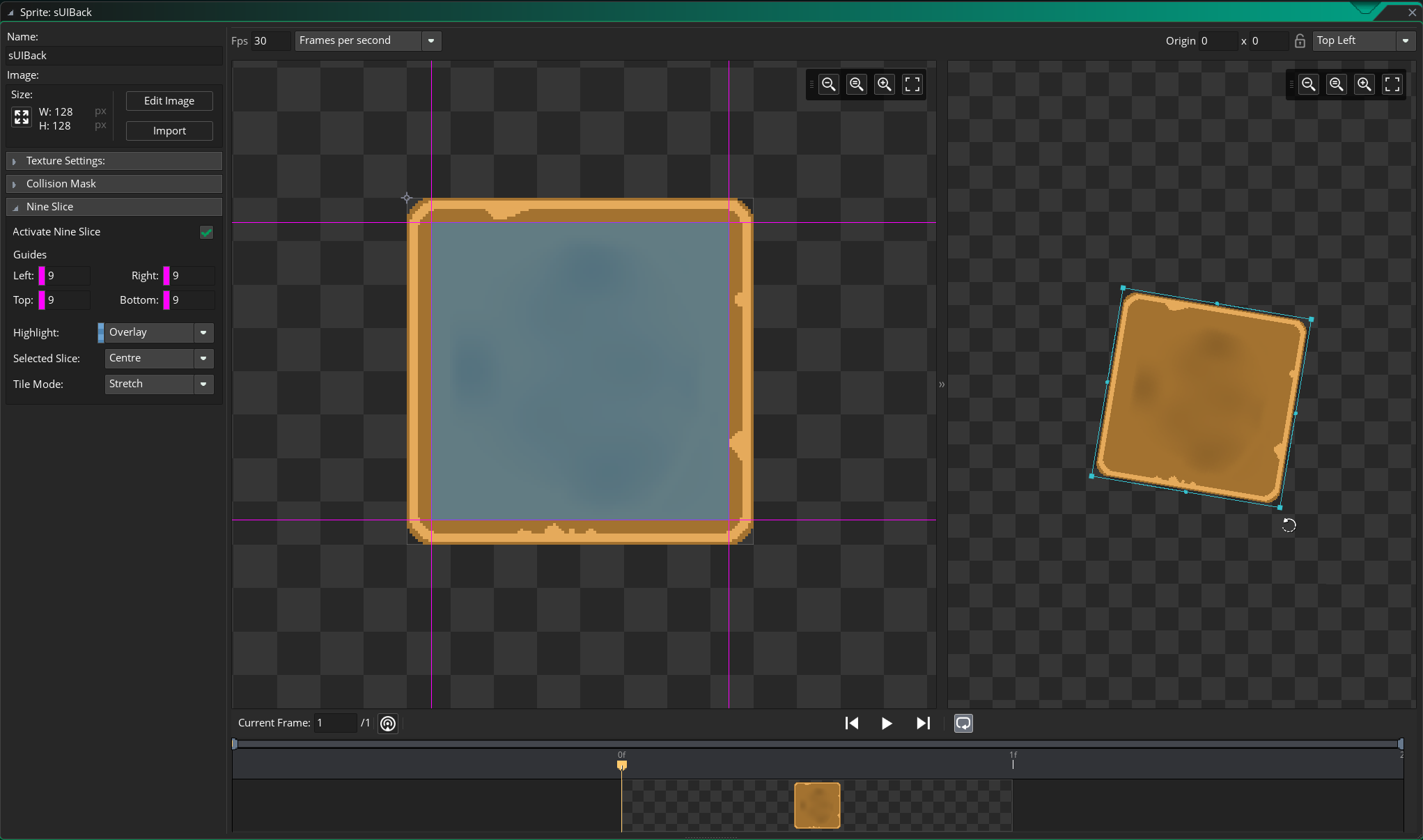The height and width of the screenshot is (840, 1423).
Task: Click the rotated sprite in the preview pane
Action: click(x=1202, y=398)
